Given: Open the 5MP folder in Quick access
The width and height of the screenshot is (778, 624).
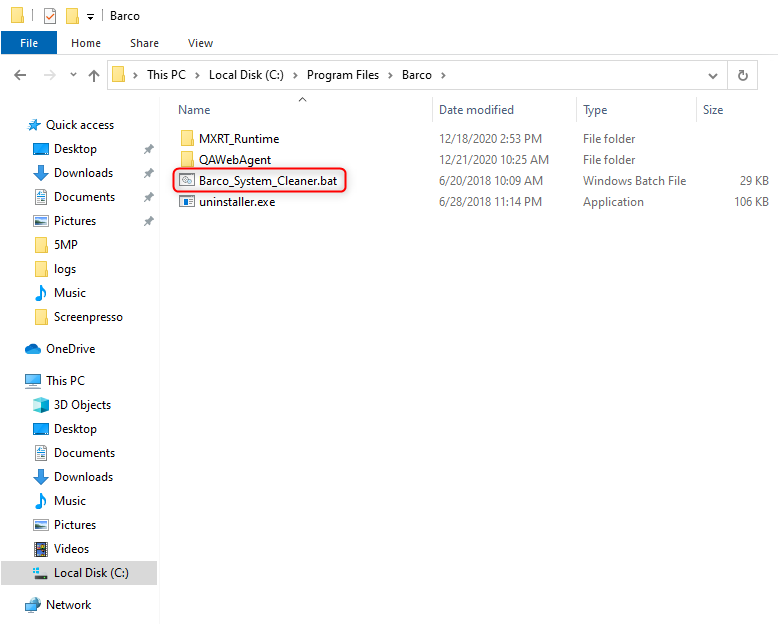Looking at the screenshot, I should point(65,245).
